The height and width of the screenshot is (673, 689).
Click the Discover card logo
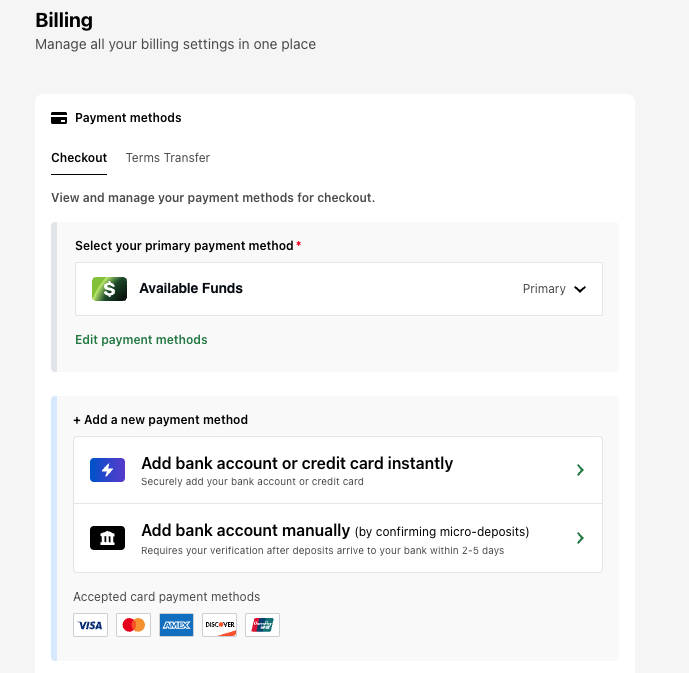point(219,625)
